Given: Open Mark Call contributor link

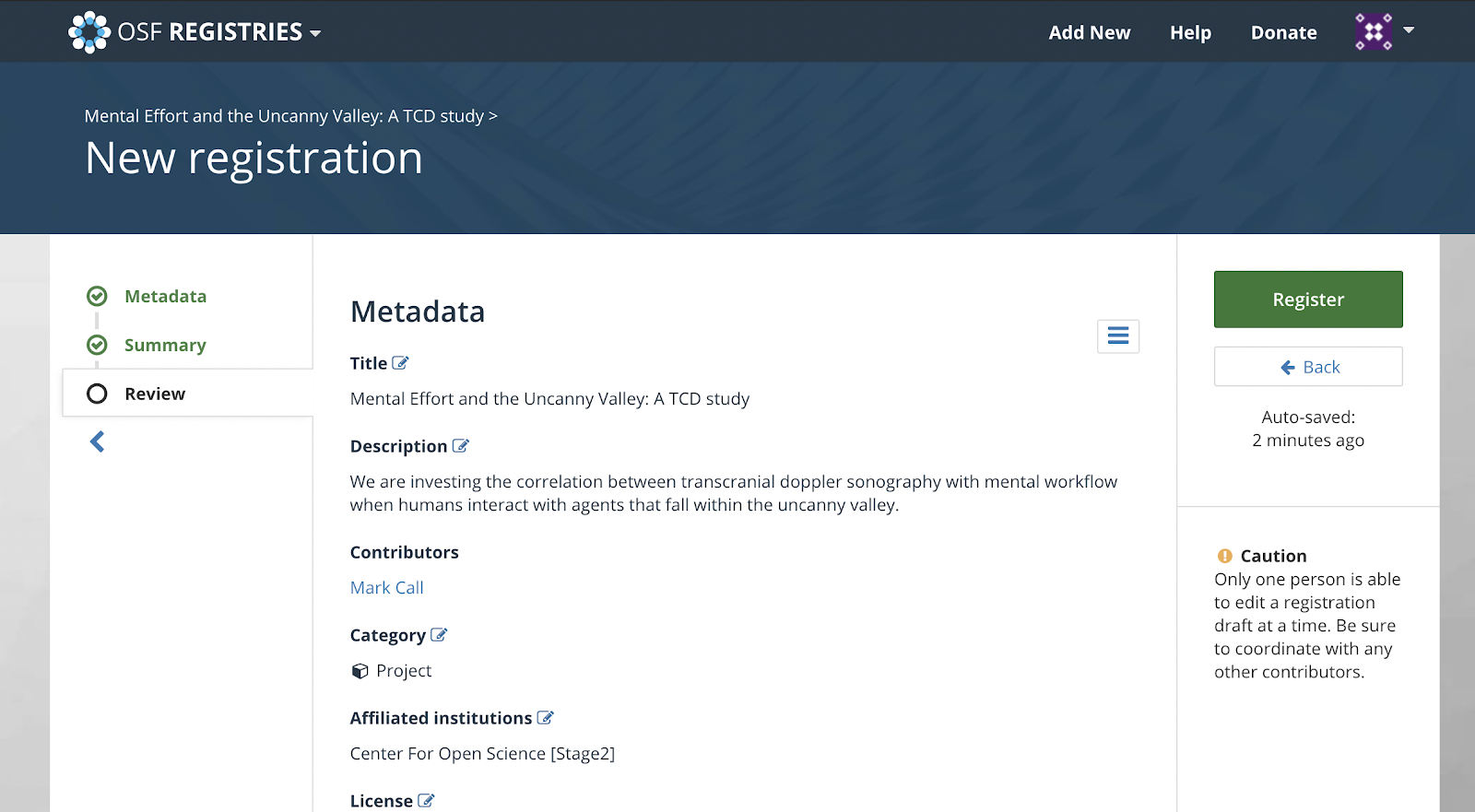Looking at the screenshot, I should [387, 588].
